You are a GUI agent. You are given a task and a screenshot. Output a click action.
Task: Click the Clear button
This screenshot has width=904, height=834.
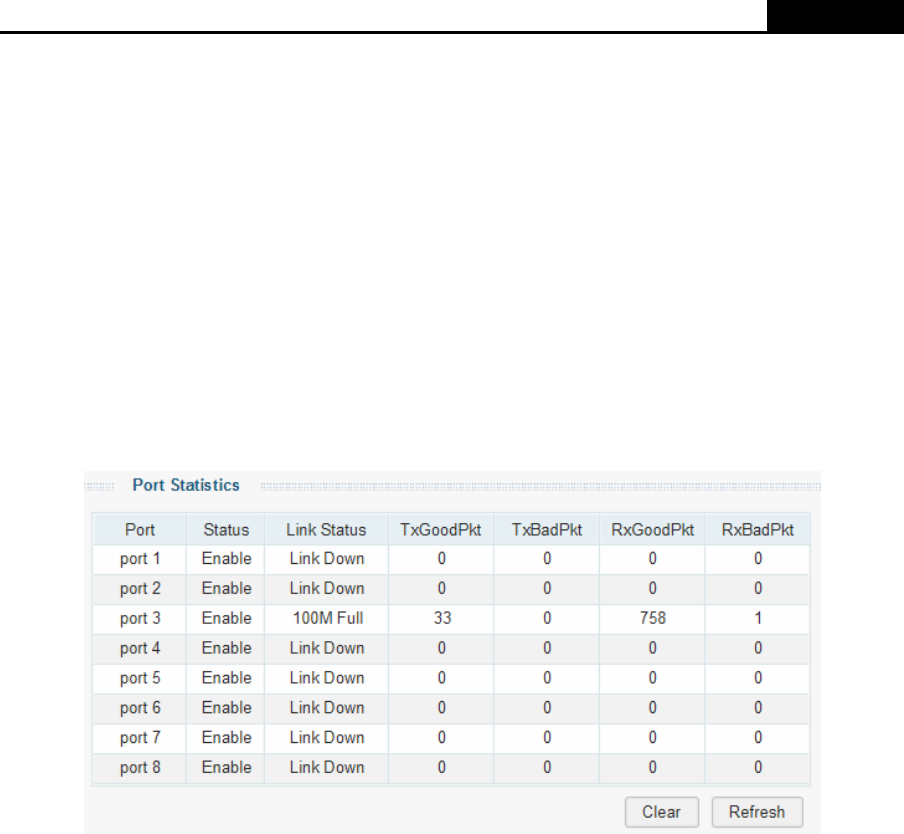point(661,812)
